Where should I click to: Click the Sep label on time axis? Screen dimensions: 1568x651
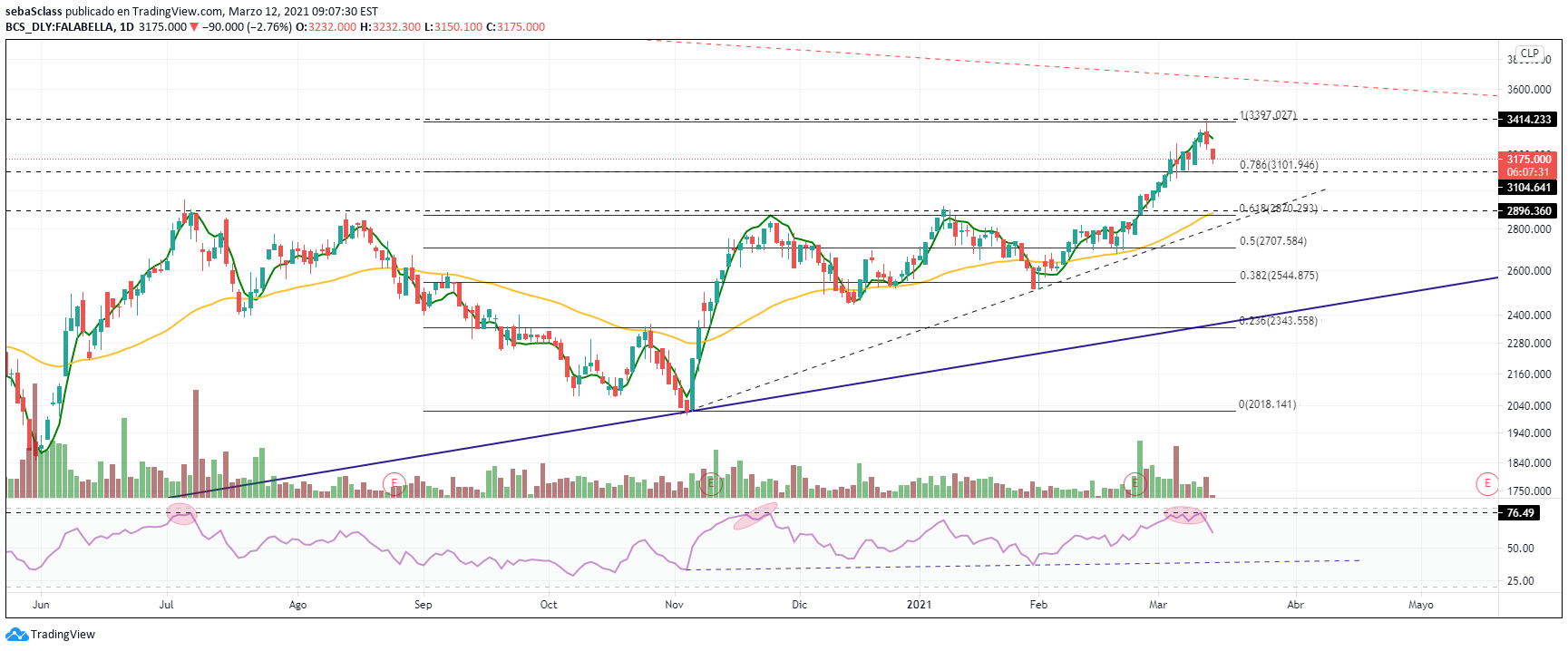(x=423, y=605)
